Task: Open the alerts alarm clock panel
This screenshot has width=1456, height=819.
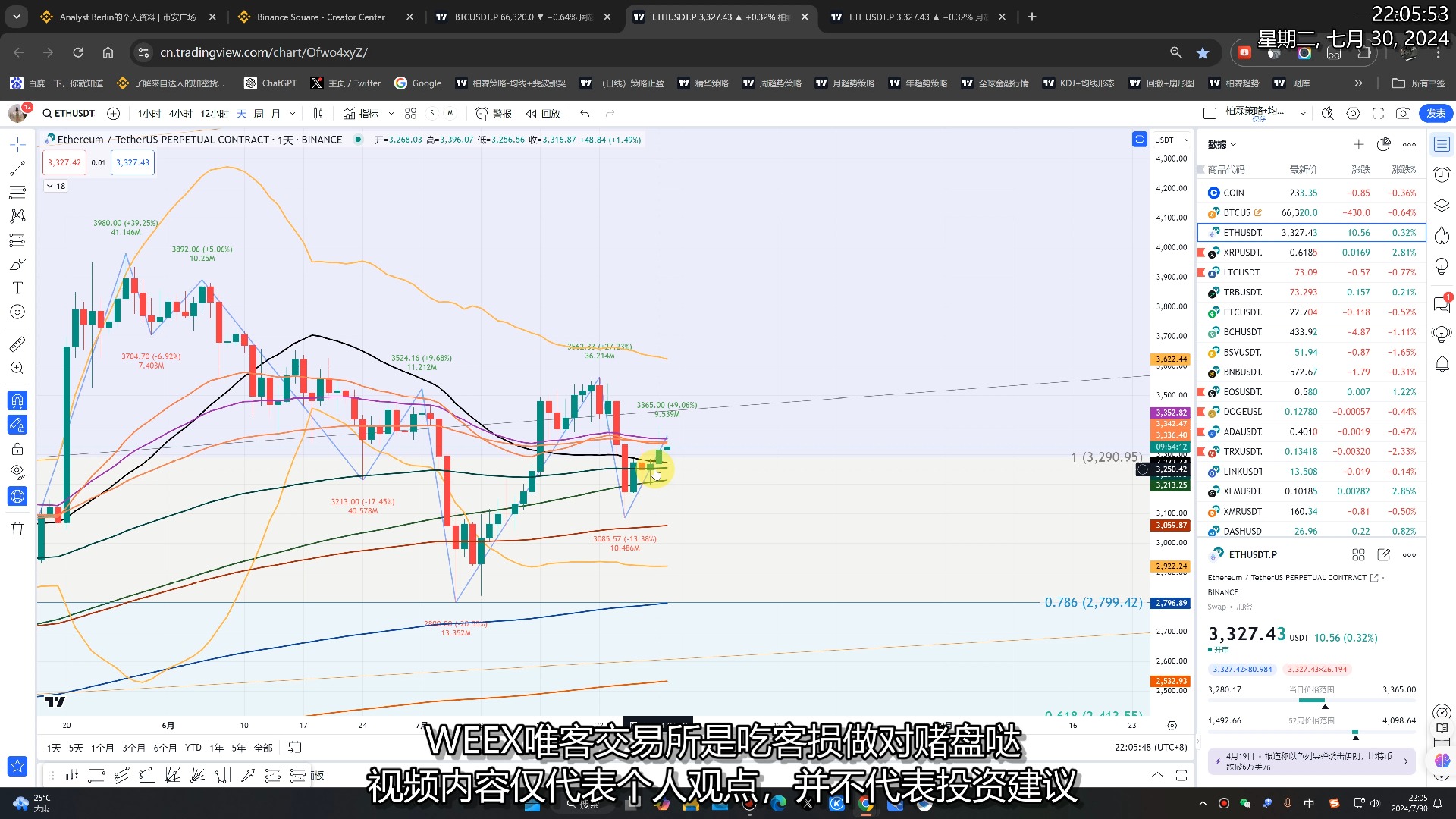Action: 1442,174
